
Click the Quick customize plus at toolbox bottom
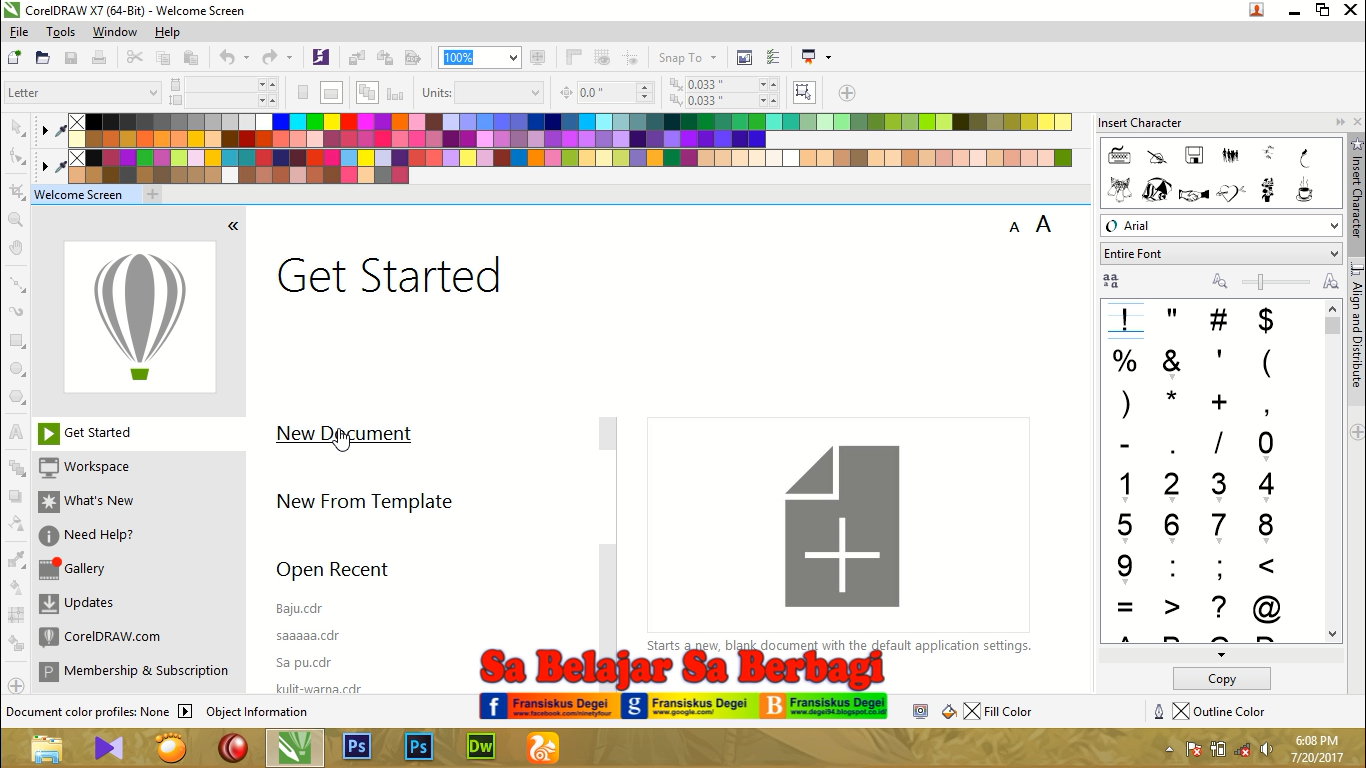click(x=16, y=686)
